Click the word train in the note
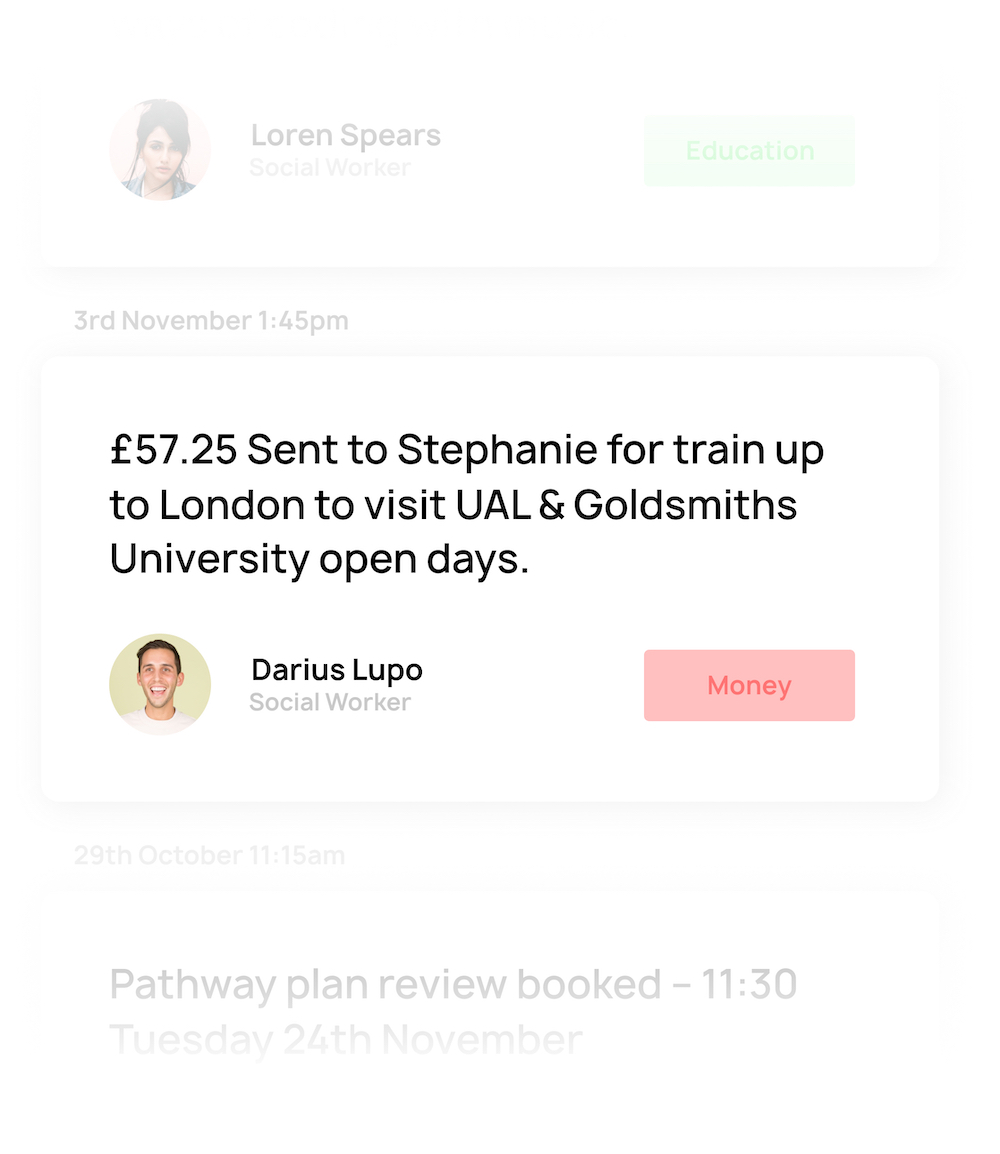 (x=715, y=450)
